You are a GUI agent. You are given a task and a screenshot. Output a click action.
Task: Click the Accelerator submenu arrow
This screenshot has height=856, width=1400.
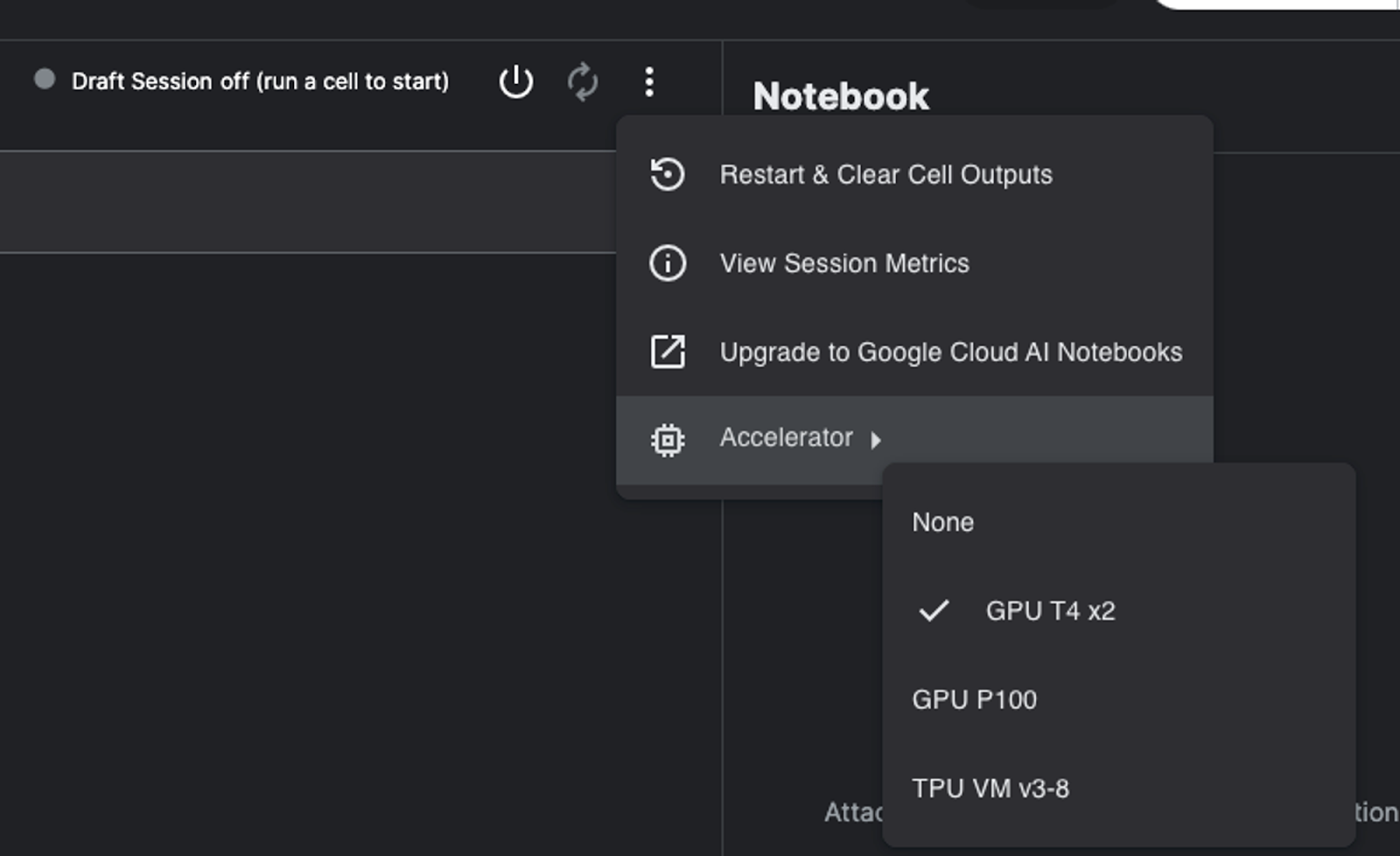[876, 440]
